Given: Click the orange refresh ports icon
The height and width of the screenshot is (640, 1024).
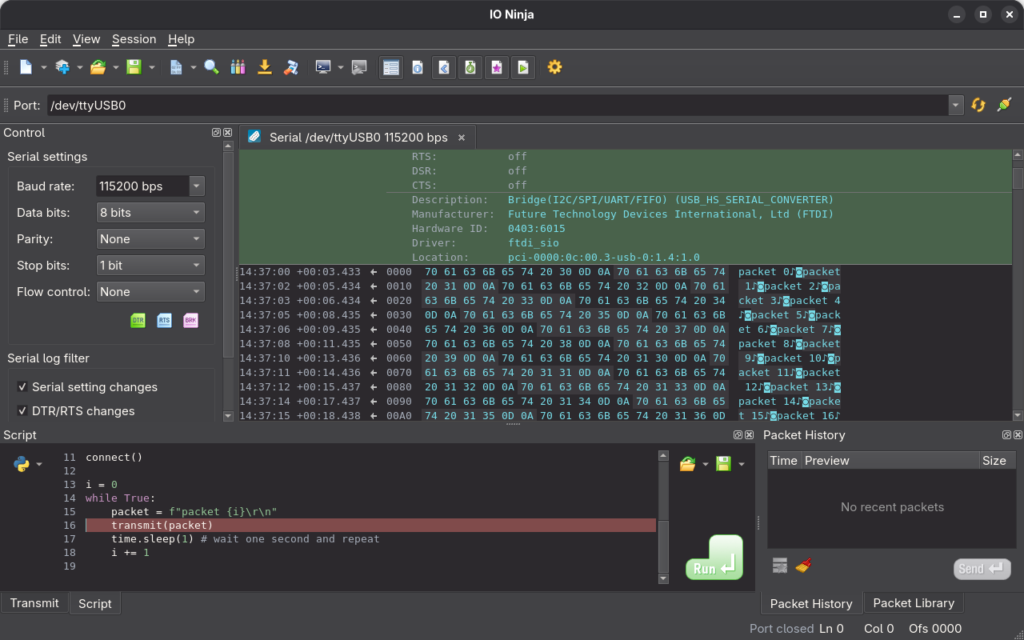Looking at the screenshot, I should 978,105.
